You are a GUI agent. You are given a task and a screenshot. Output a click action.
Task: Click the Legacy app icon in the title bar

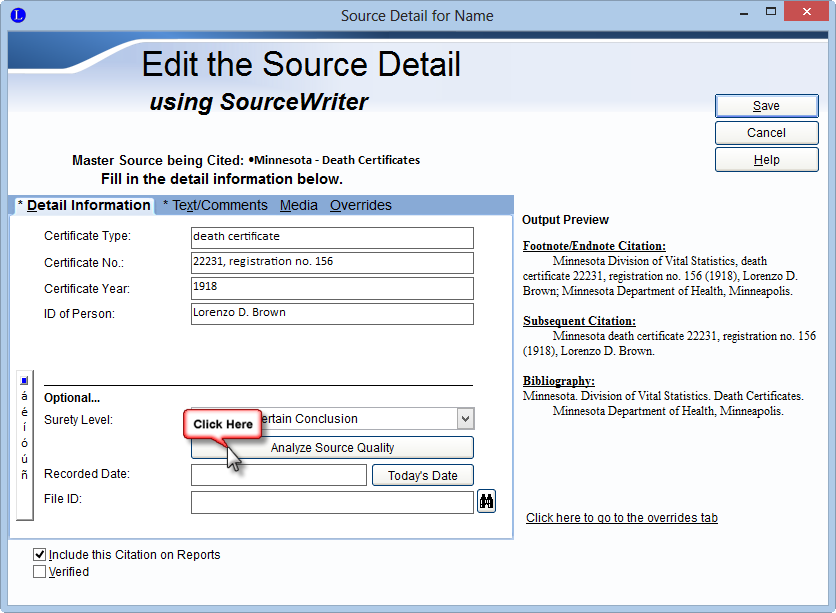pyautogui.click(x=18, y=15)
